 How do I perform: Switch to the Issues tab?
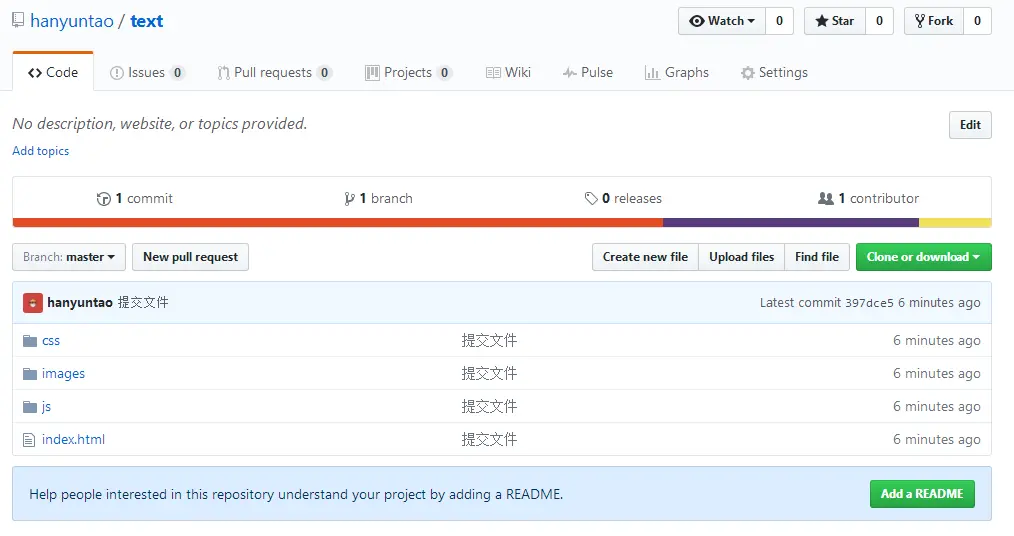coord(147,72)
